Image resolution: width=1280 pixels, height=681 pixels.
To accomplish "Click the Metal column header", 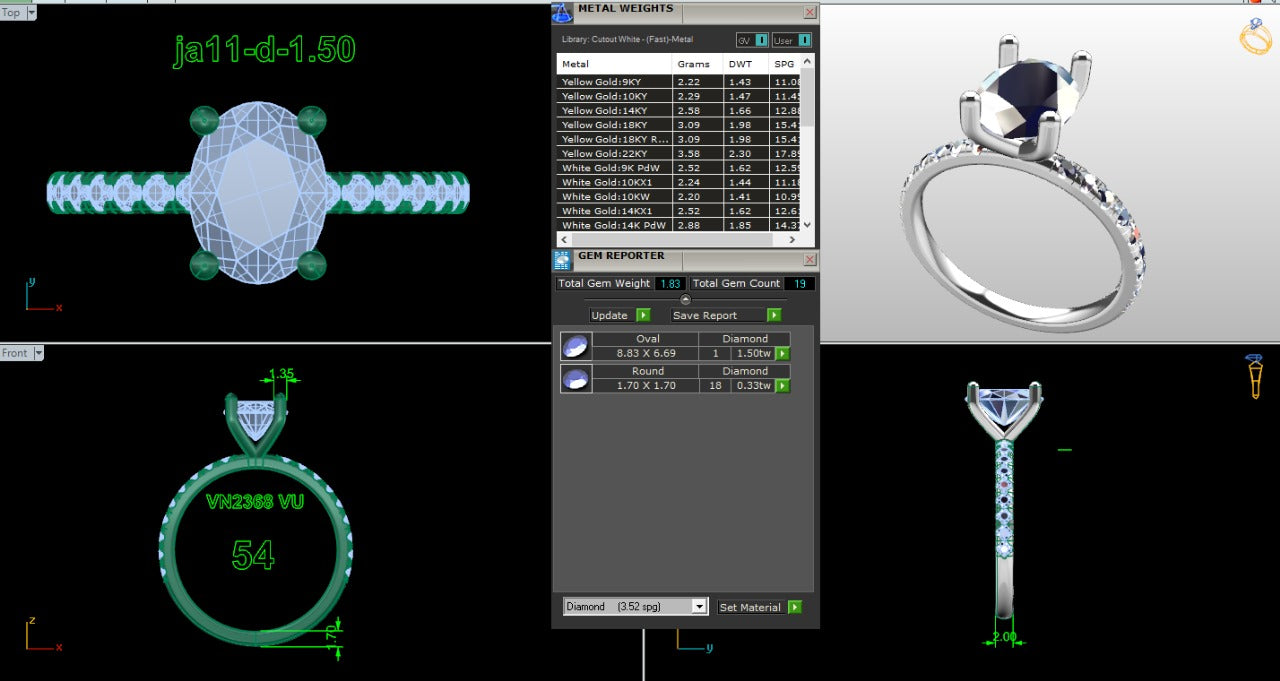I will tap(615, 64).
